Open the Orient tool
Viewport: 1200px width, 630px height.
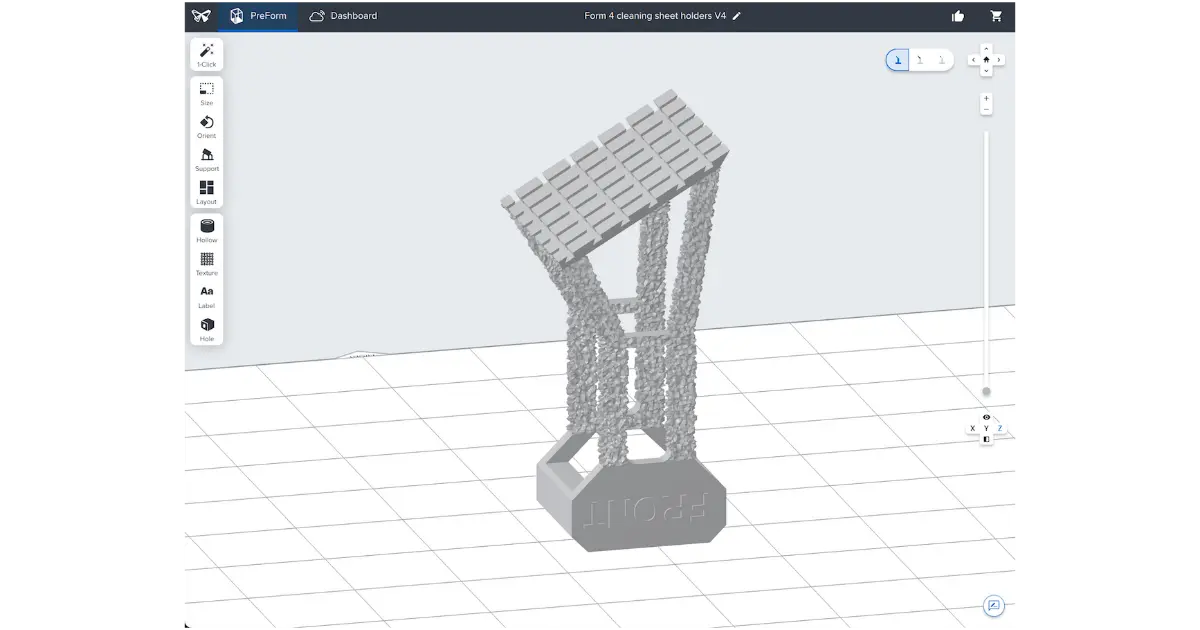tap(207, 127)
